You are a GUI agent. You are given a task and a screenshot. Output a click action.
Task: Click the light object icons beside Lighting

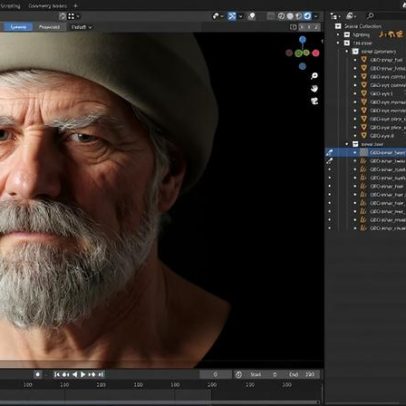click(391, 34)
